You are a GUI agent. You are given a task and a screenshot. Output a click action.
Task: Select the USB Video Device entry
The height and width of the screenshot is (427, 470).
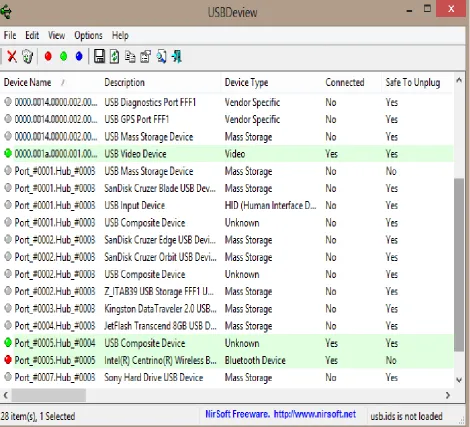click(227, 154)
